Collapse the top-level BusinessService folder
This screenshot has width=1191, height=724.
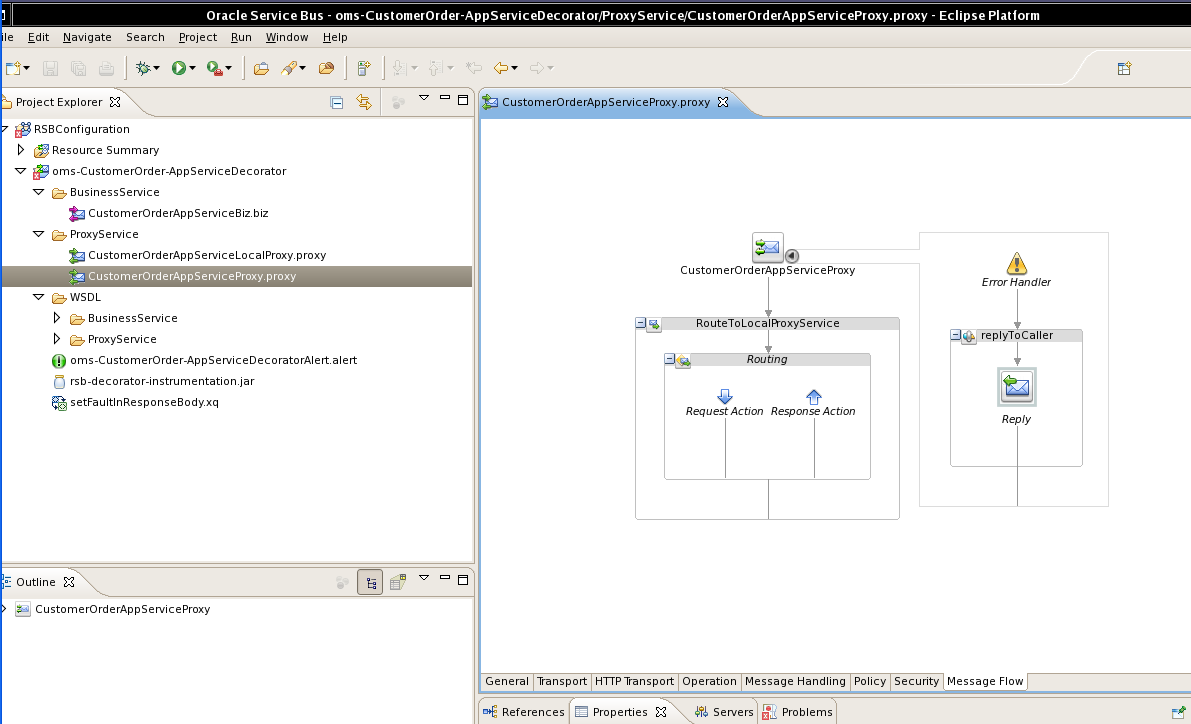pyautogui.click(x=39, y=192)
